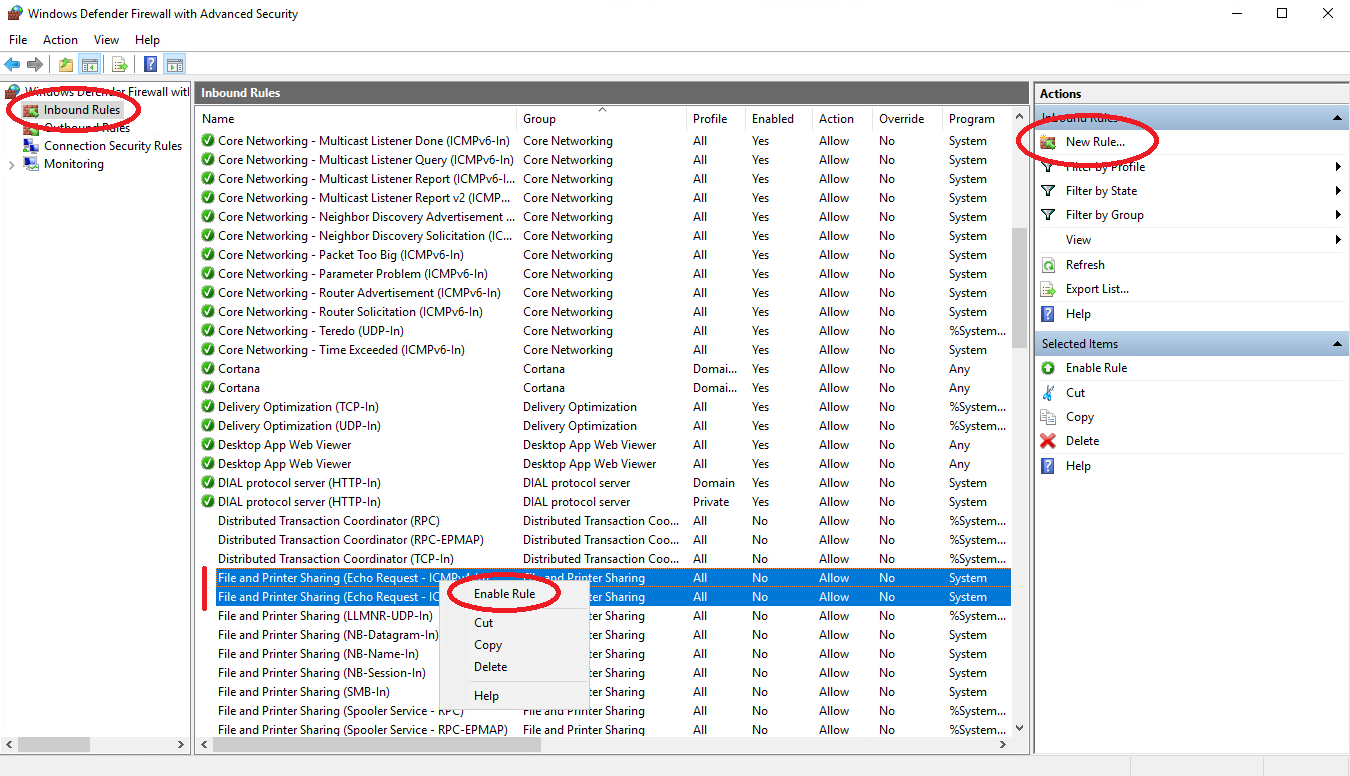Viewport: 1350px width, 776px height.
Task: Choose Help in the context menu
Action: 486,696
